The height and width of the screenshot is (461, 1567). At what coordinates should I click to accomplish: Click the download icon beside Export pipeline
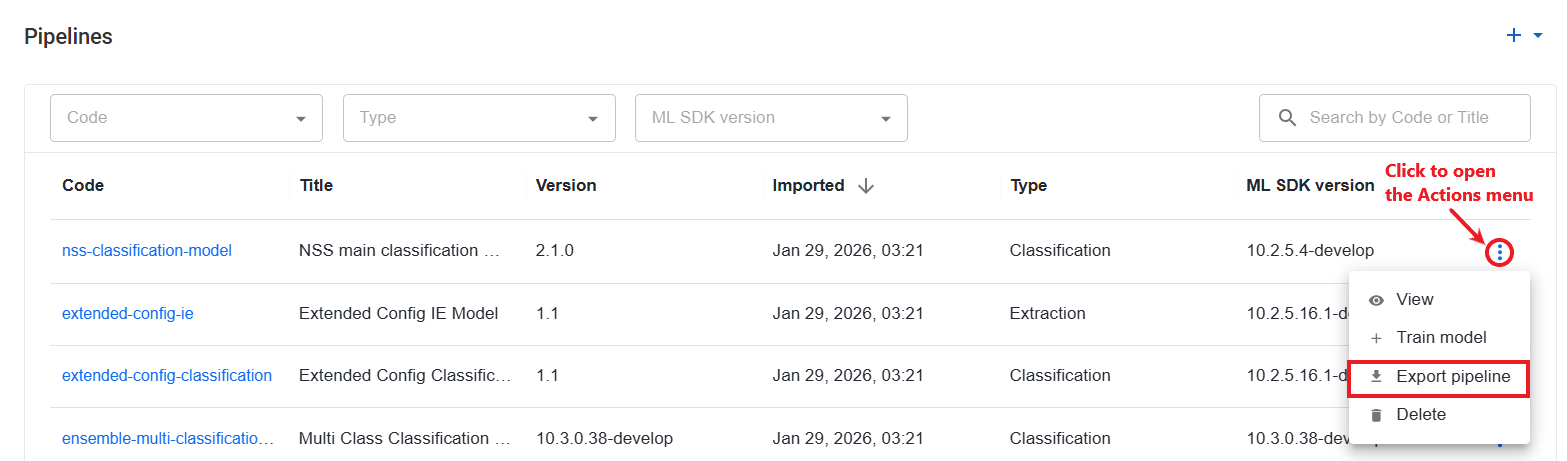click(1376, 377)
